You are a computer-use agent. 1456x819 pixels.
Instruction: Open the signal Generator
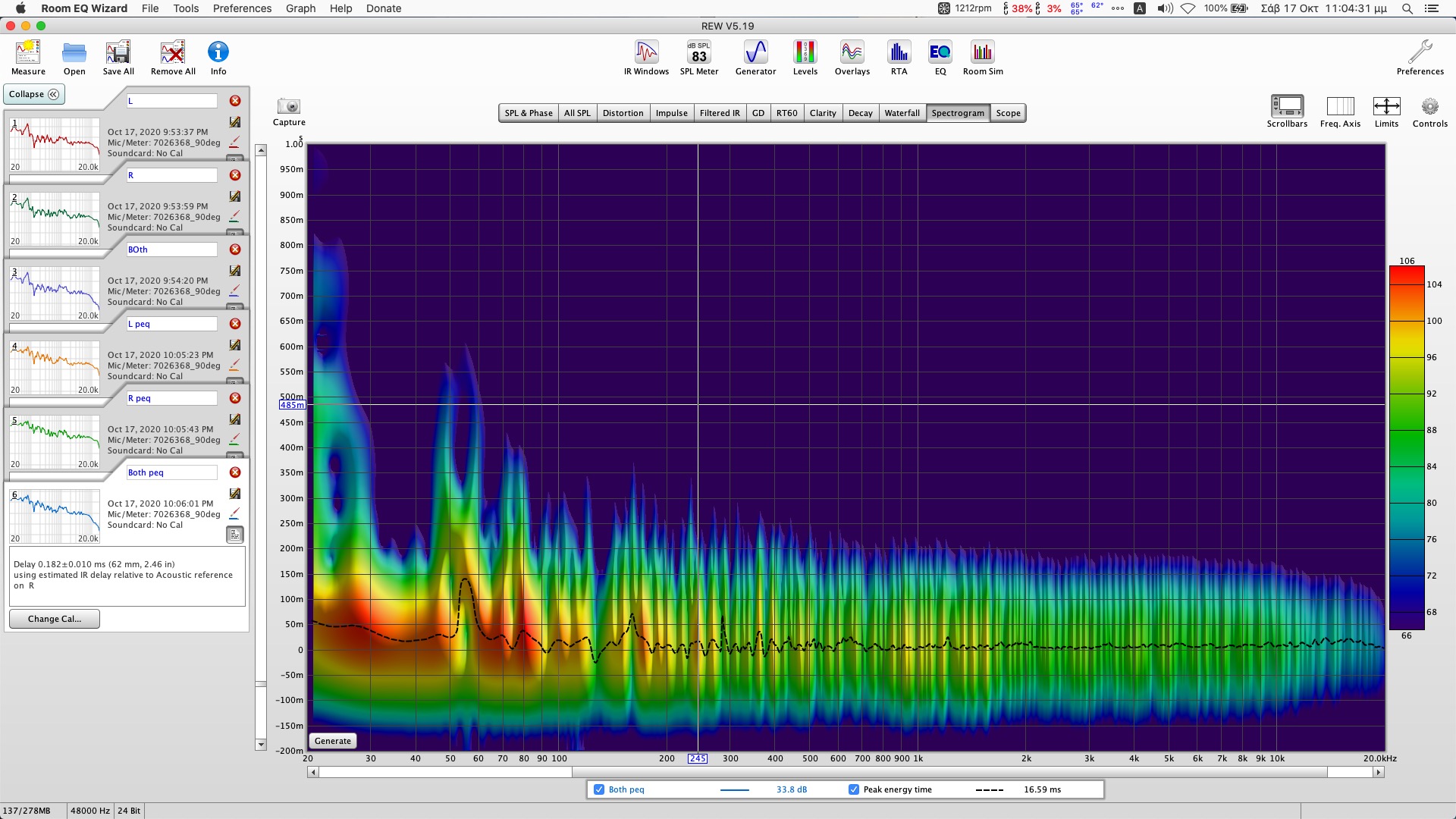756,58
